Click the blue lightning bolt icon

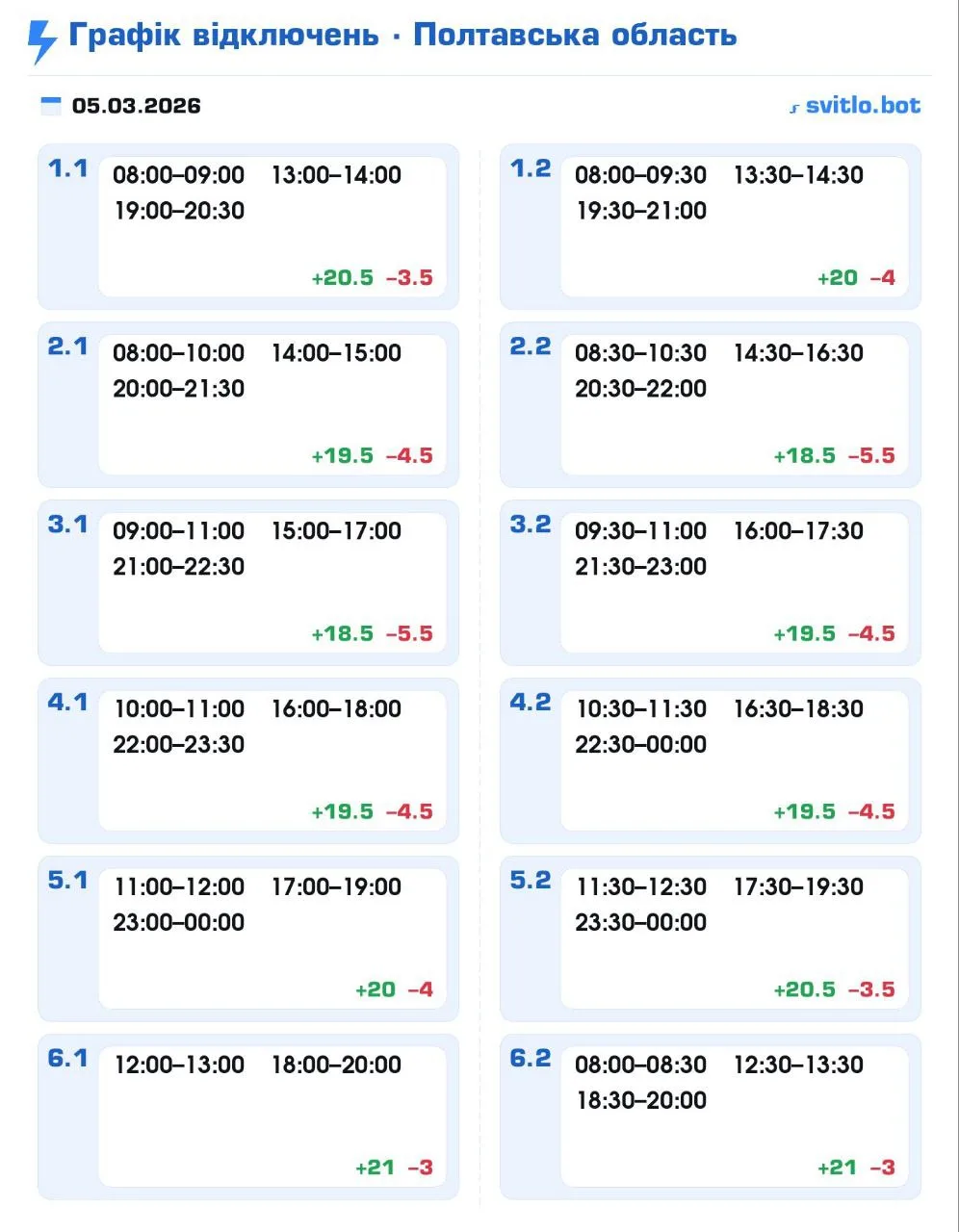coord(42,40)
